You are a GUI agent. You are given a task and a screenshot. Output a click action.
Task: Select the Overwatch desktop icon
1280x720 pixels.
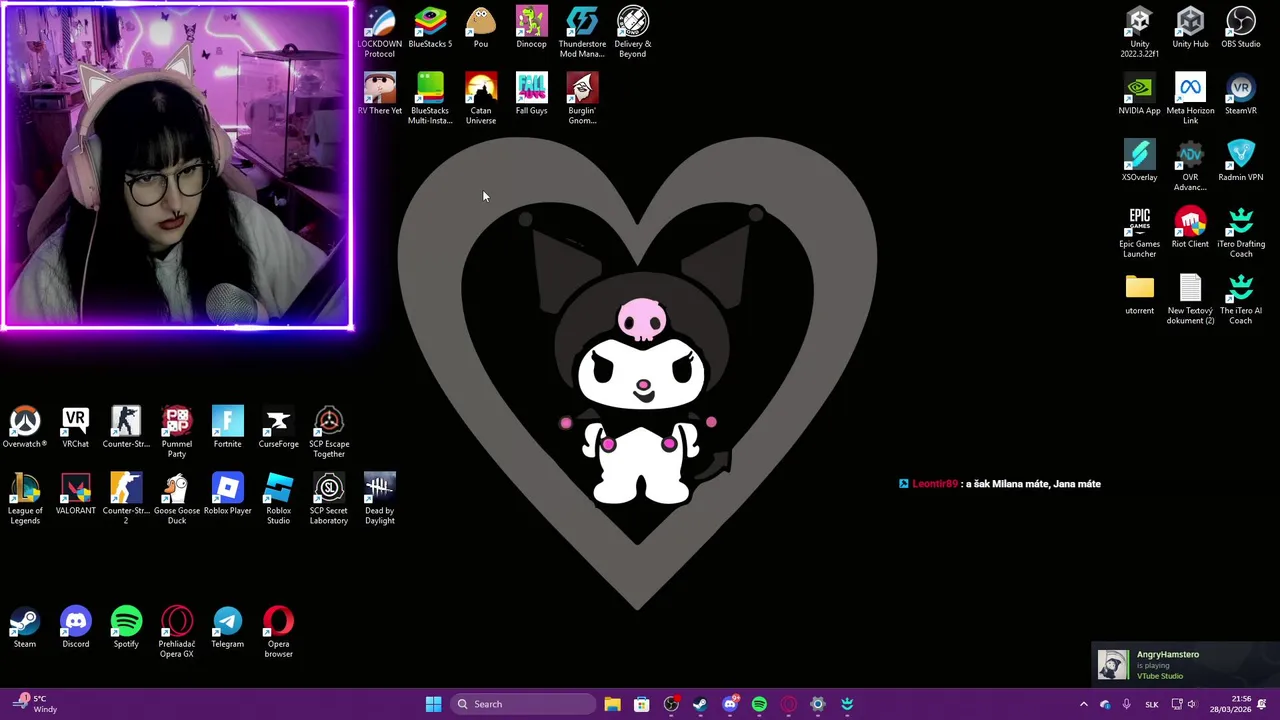[x=25, y=427]
